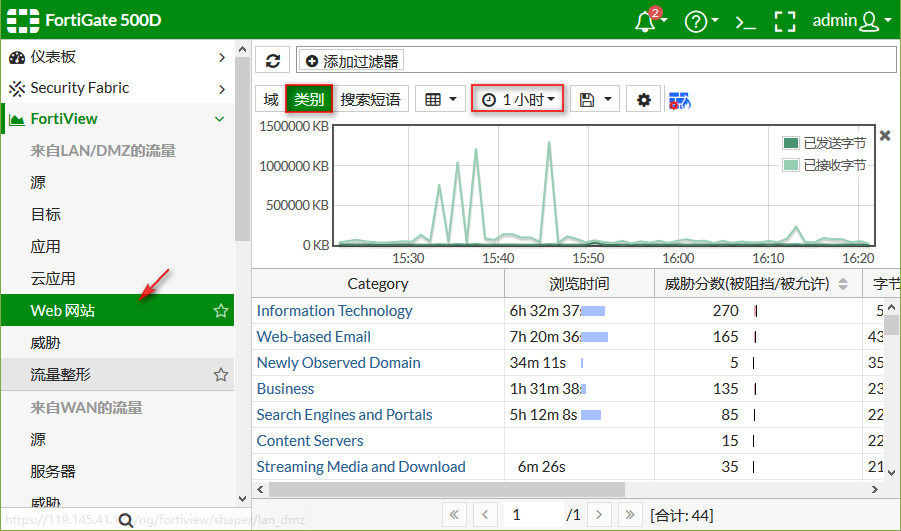Screen dimensions: 901x531
Task: Open the table view type dropdown
Action: pyautogui.click(x=440, y=99)
